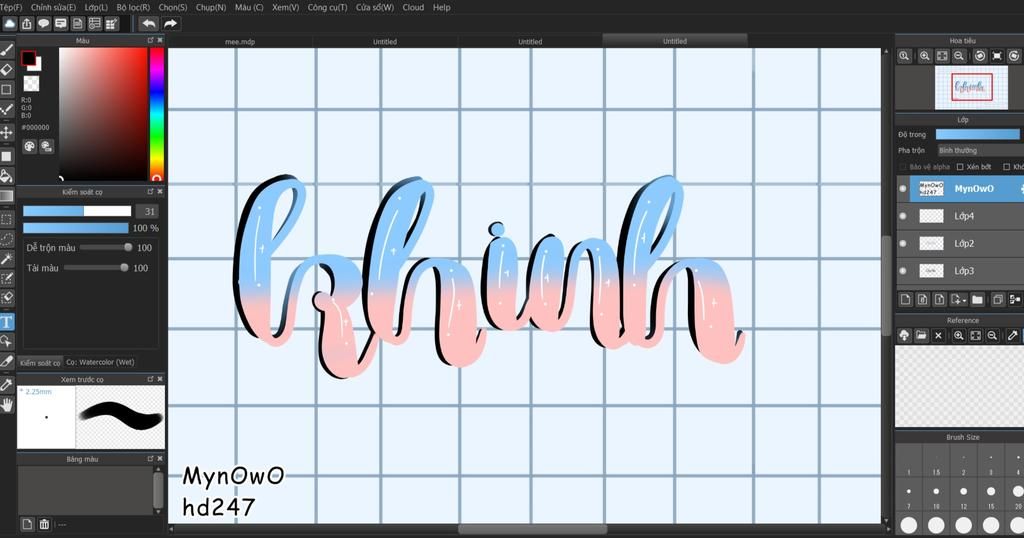Click the foreground color swatch
The height and width of the screenshot is (538, 1024).
pyautogui.click(x=28, y=59)
